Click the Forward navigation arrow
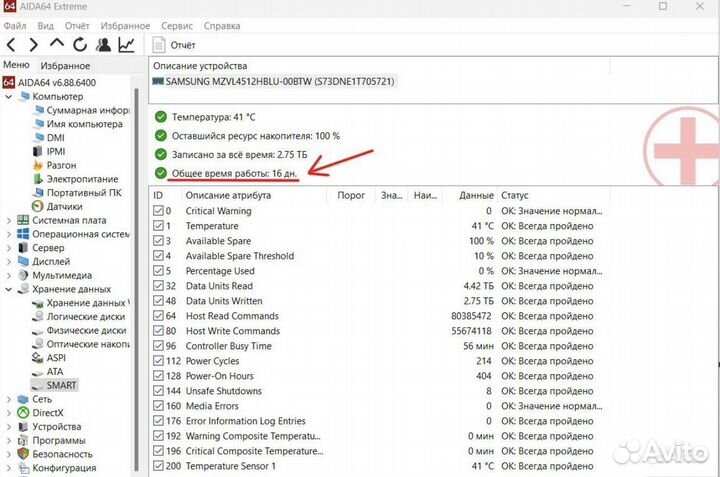Screen dimensions: 720x477 34,45
